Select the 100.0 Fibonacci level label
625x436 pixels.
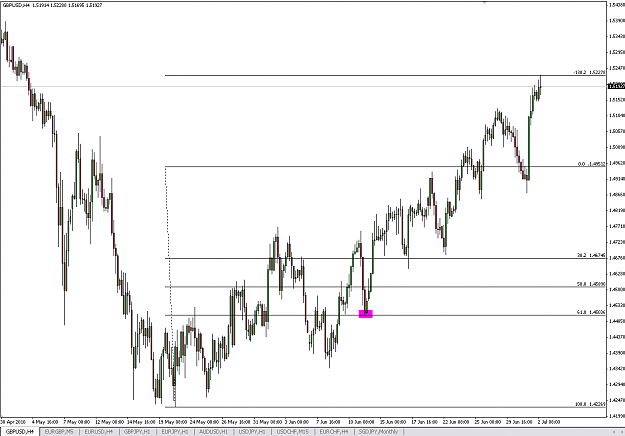(x=590, y=404)
